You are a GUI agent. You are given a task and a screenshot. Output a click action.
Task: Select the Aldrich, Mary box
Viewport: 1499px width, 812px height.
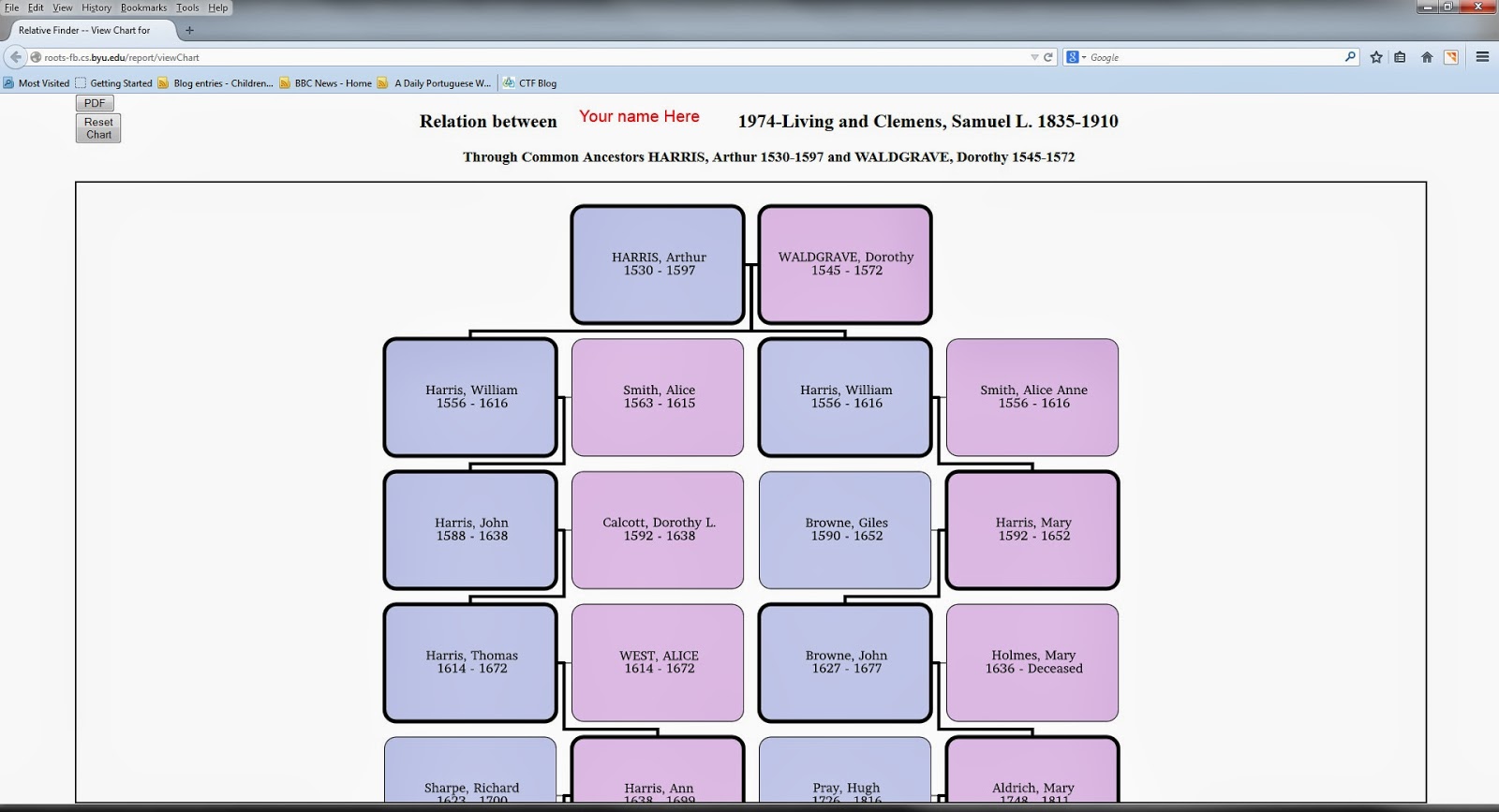tap(1032, 770)
